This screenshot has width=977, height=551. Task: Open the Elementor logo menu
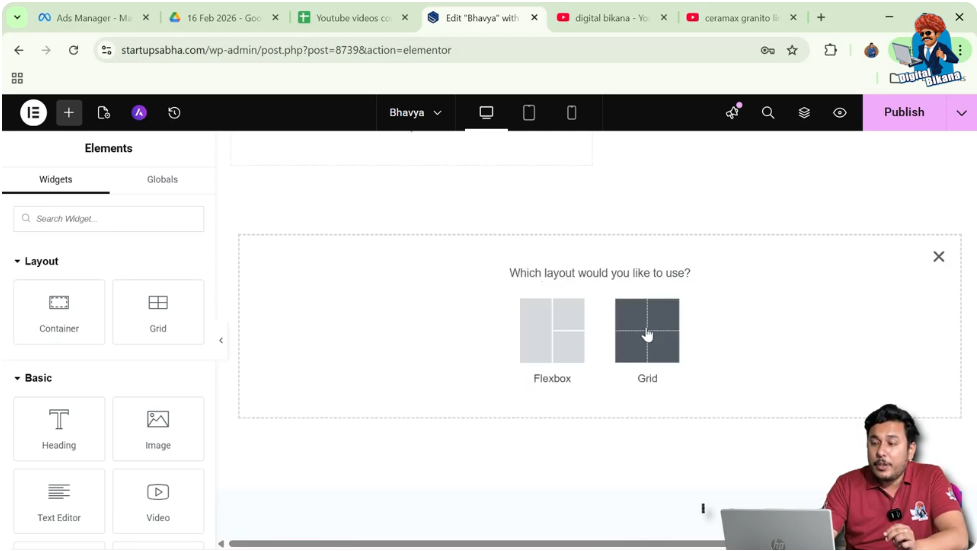[x=33, y=113]
